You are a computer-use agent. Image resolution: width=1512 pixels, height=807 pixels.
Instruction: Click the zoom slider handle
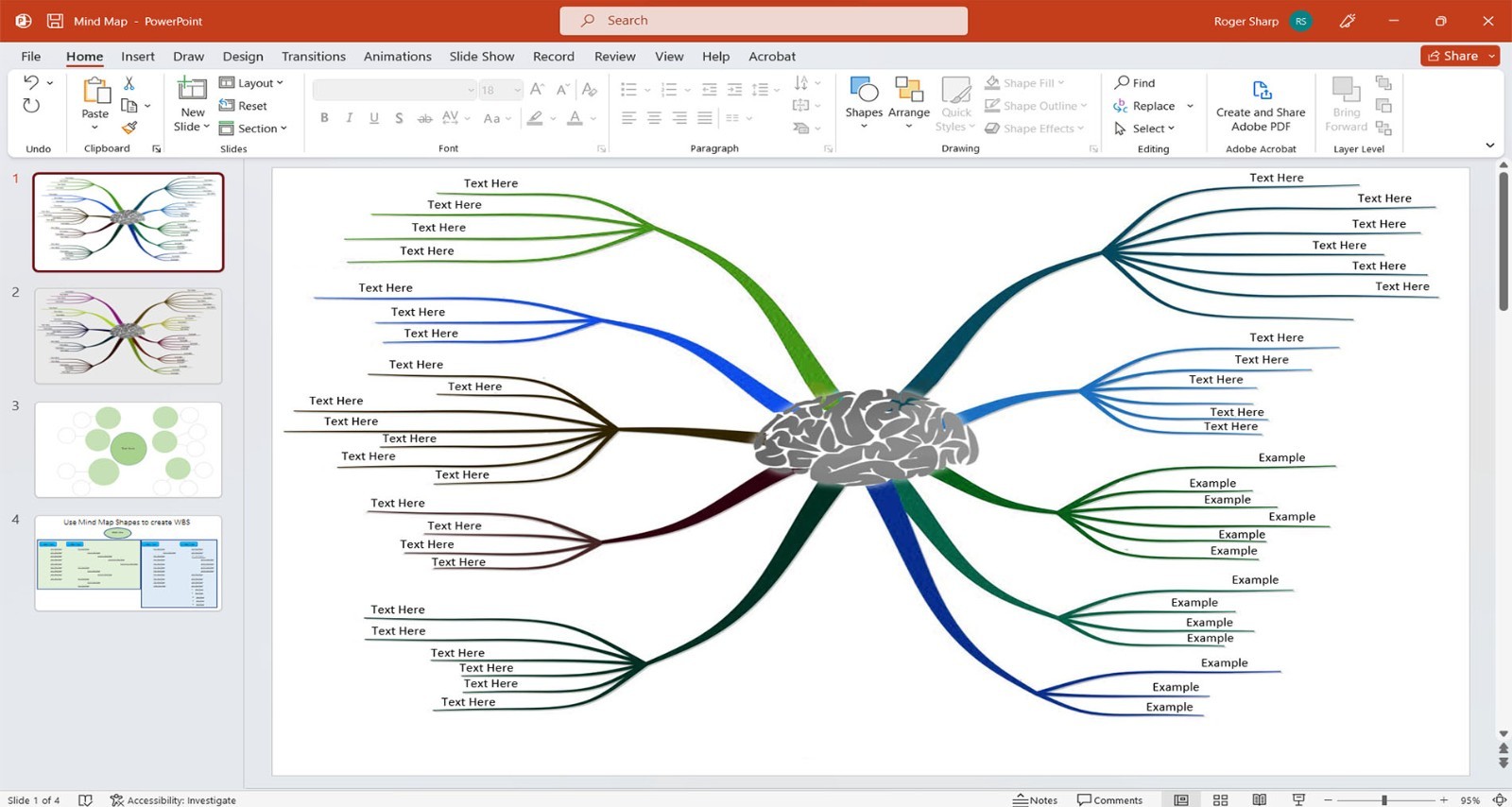tap(1384, 799)
